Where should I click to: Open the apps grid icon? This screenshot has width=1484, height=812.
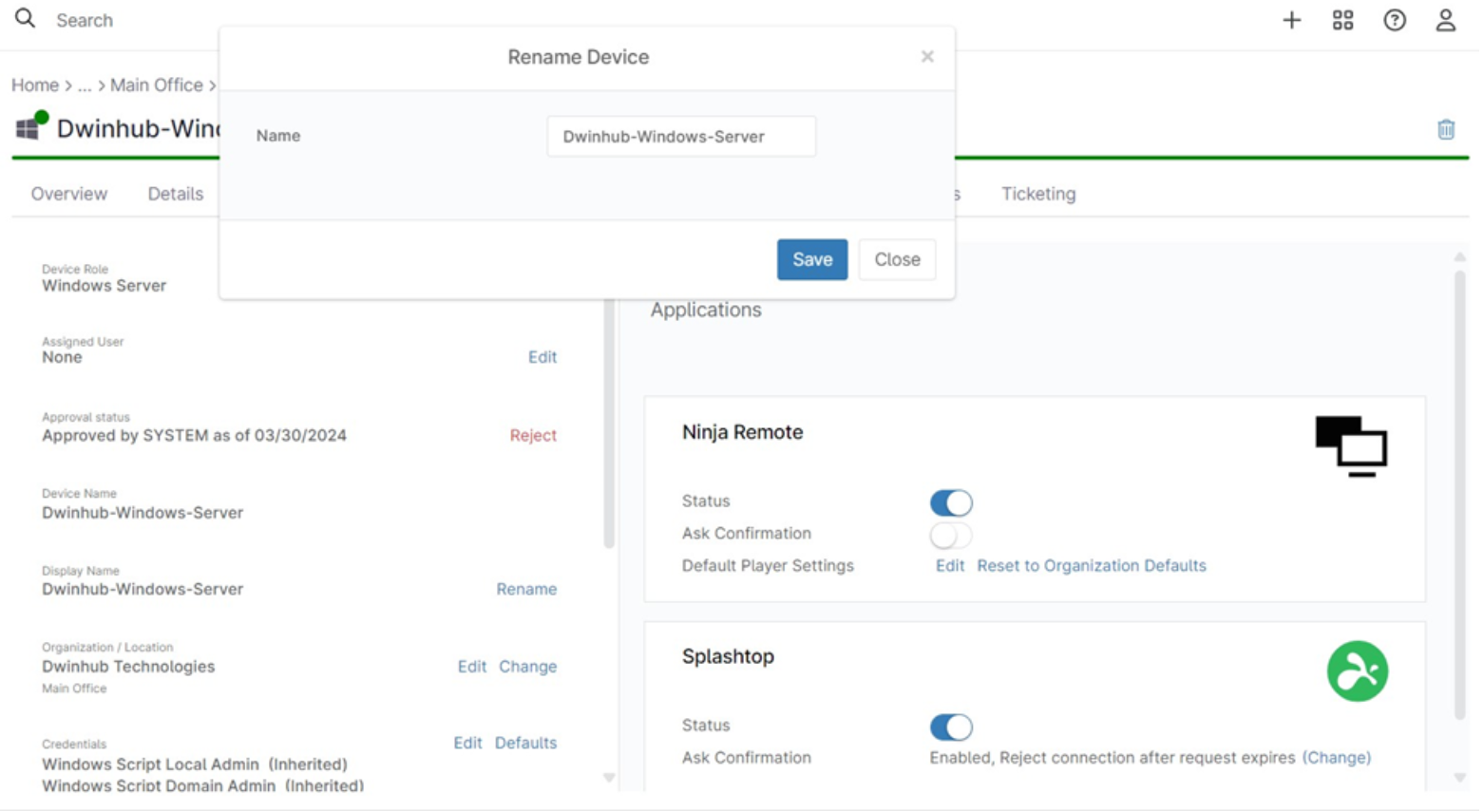(x=1342, y=20)
